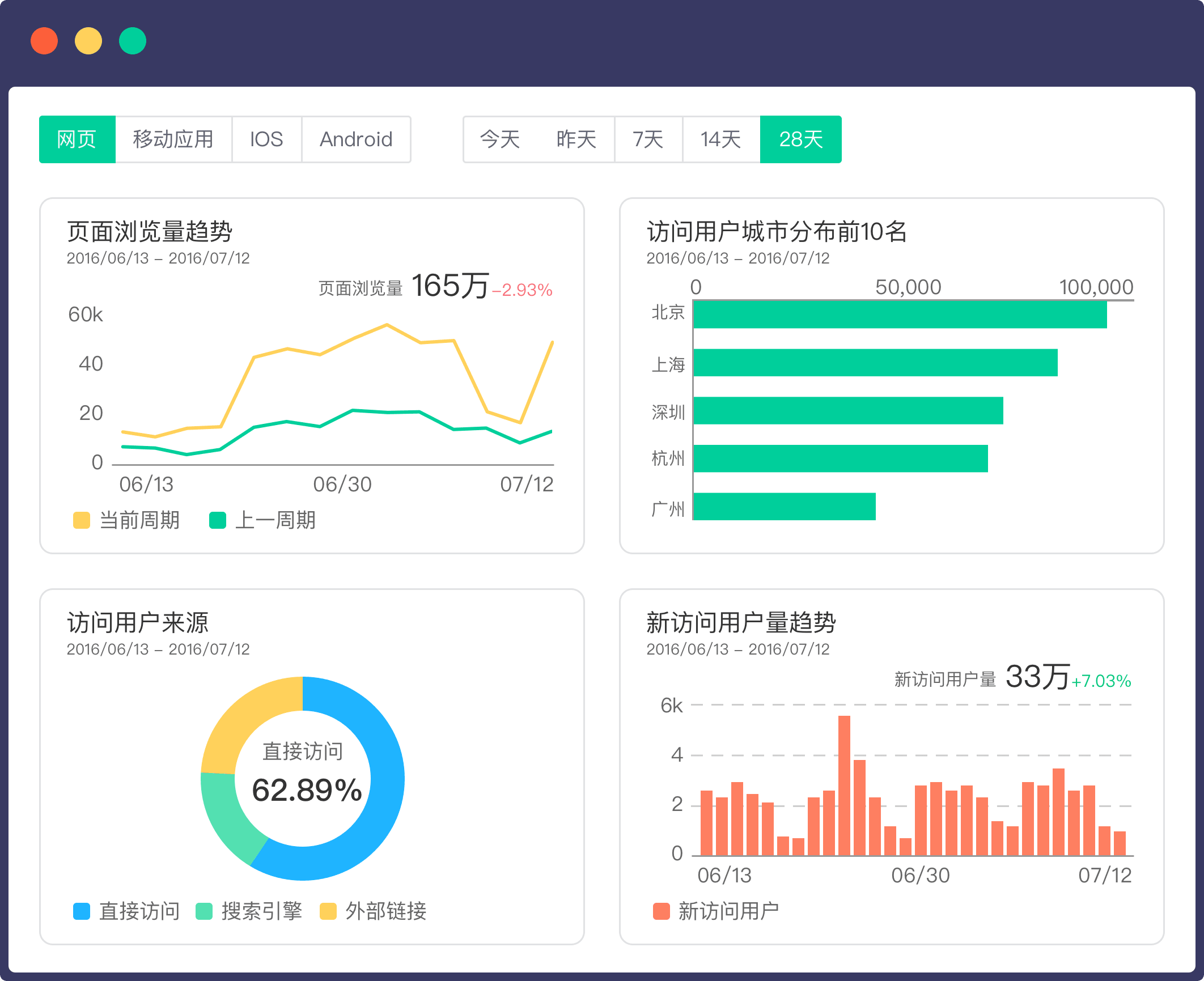Click the 搜索引擎 green legend swatch

point(204,911)
